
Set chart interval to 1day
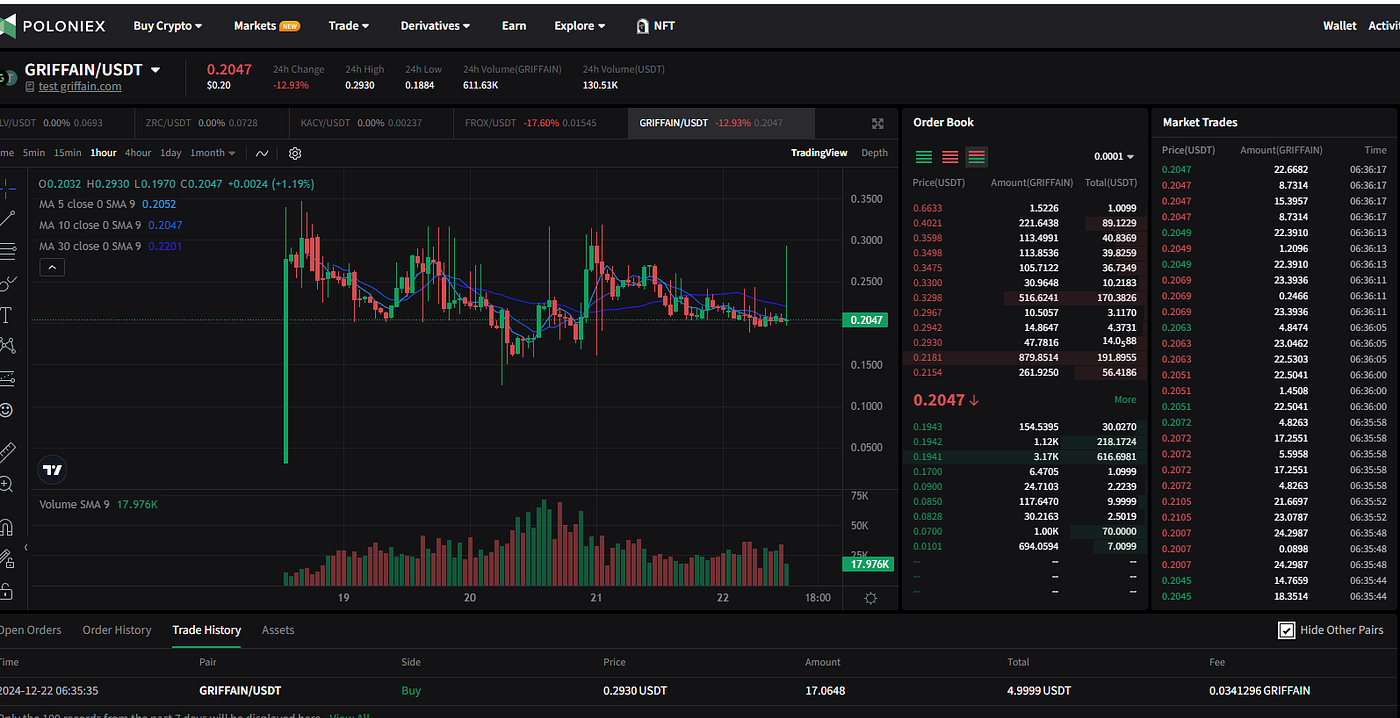[171, 153]
